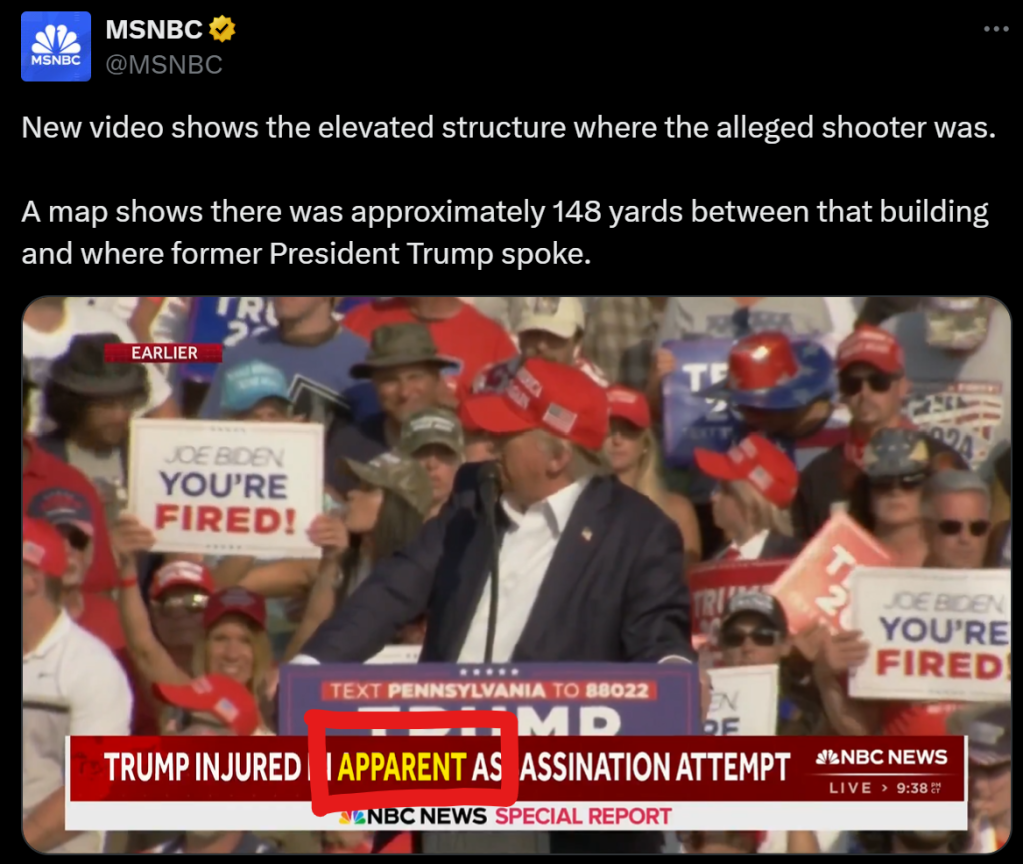Click the red EARLIER label on the video
Image resolution: width=1023 pixels, height=864 pixels.
click(163, 353)
